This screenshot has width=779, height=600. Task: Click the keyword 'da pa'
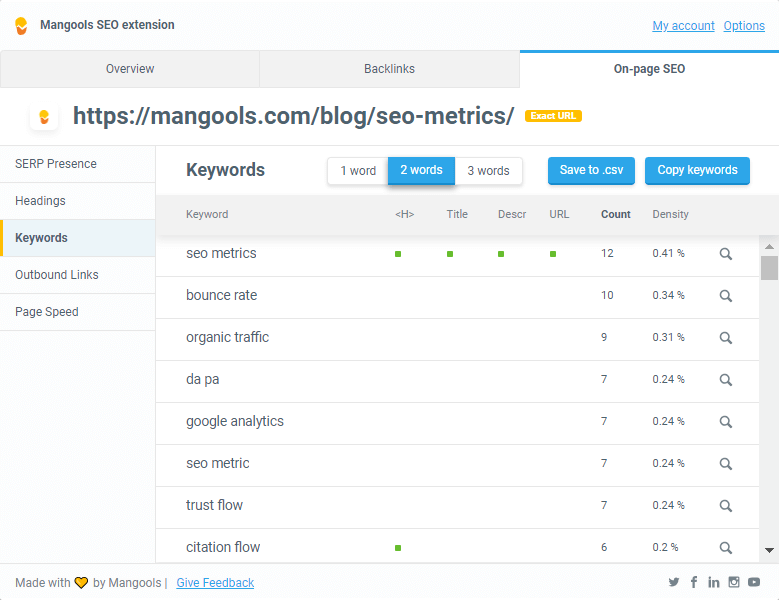click(203, 379)
